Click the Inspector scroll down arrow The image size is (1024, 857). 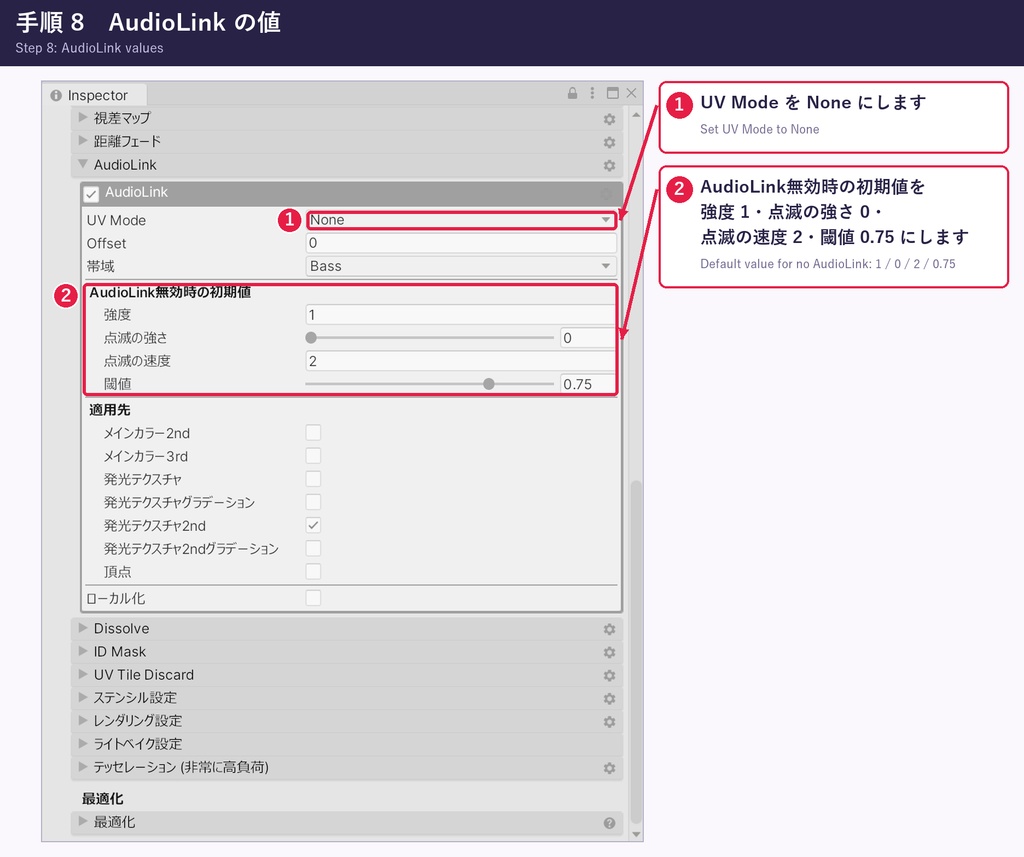(636, 835)
